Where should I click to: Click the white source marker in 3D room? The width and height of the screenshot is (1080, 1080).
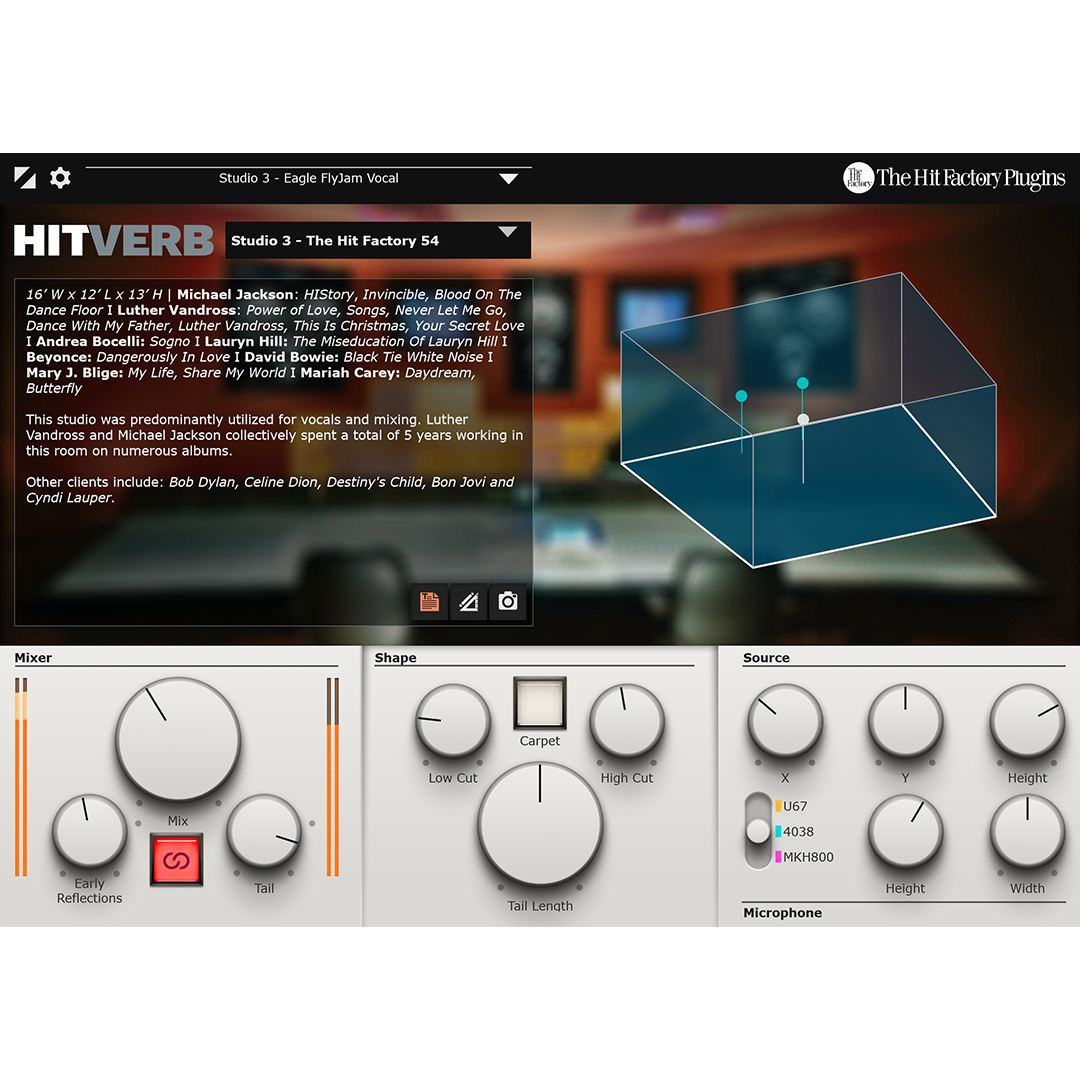(x=802, y=419)
